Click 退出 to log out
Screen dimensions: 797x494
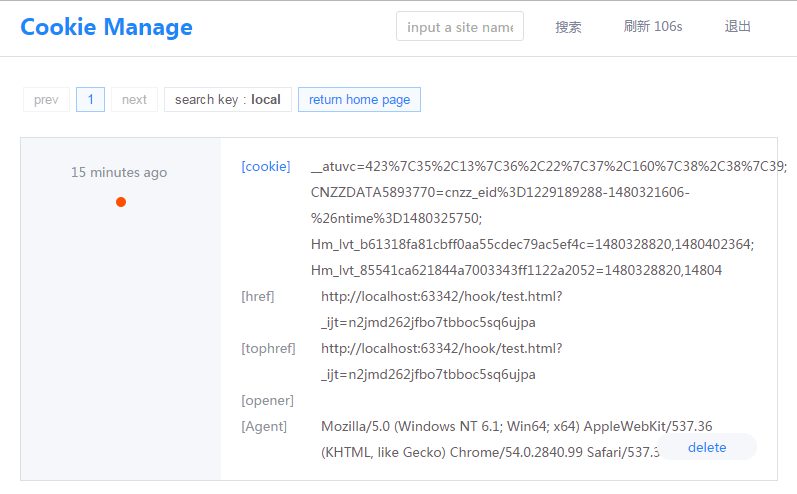[x=738, y=26]
